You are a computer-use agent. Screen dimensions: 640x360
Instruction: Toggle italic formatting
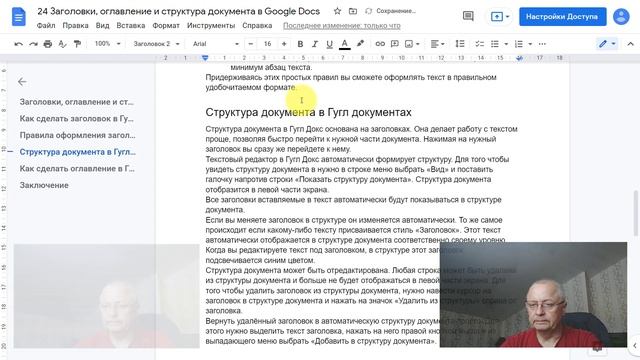[x=315, y=44]
